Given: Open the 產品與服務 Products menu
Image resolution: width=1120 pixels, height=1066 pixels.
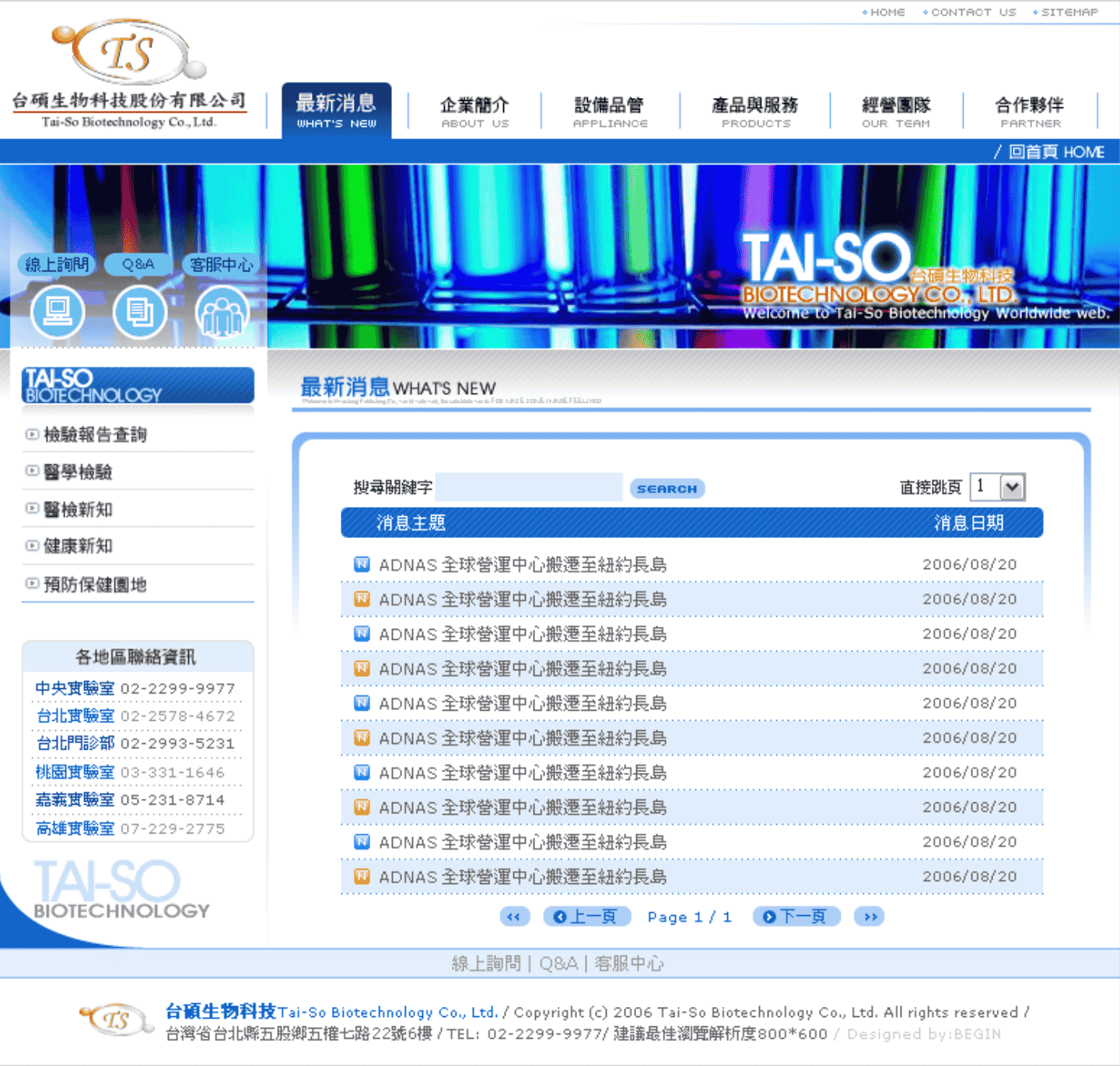Looking at the screenshot, I should coord(755,112).
